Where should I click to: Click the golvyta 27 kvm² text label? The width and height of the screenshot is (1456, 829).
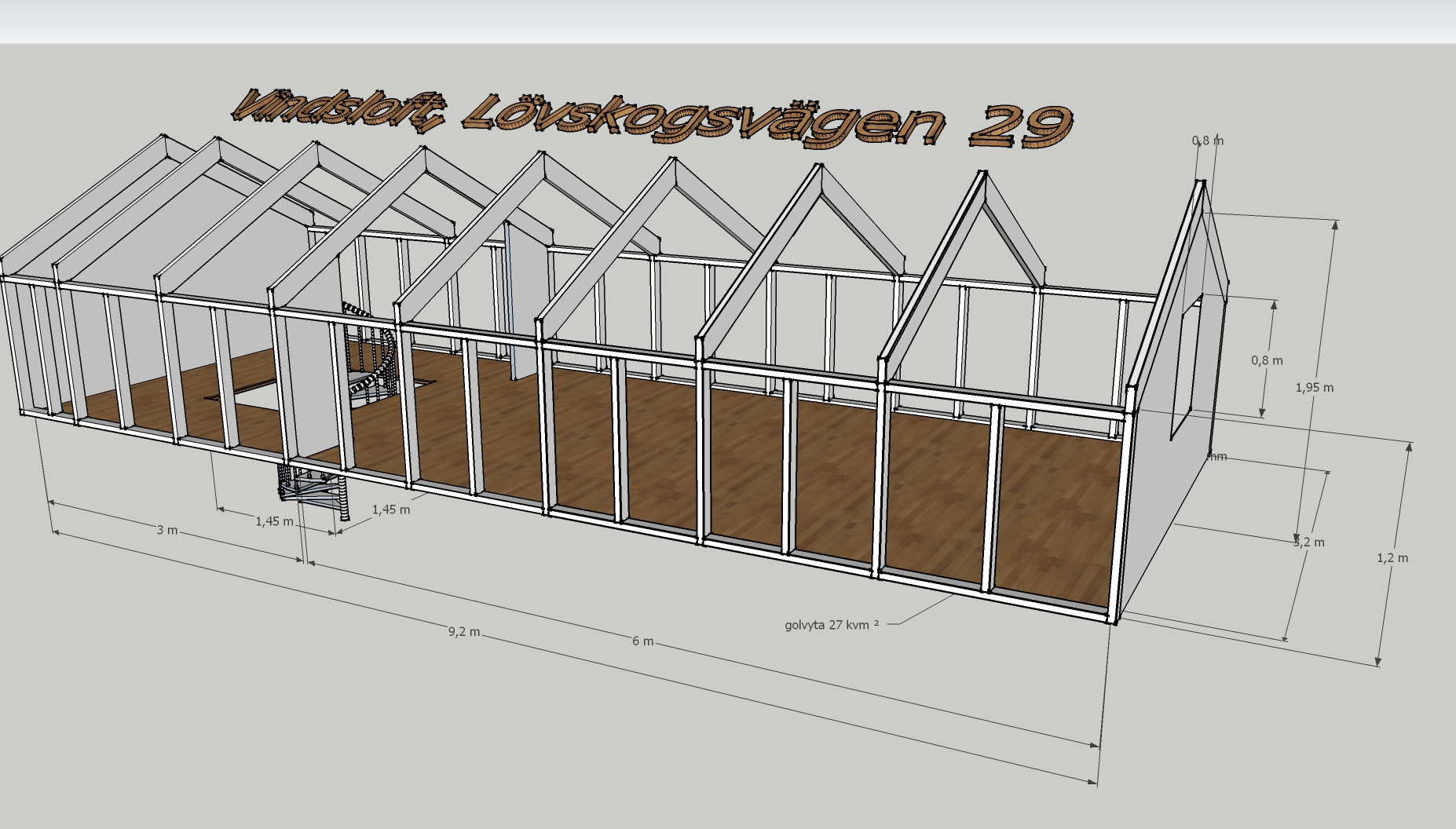coord(831,625)
